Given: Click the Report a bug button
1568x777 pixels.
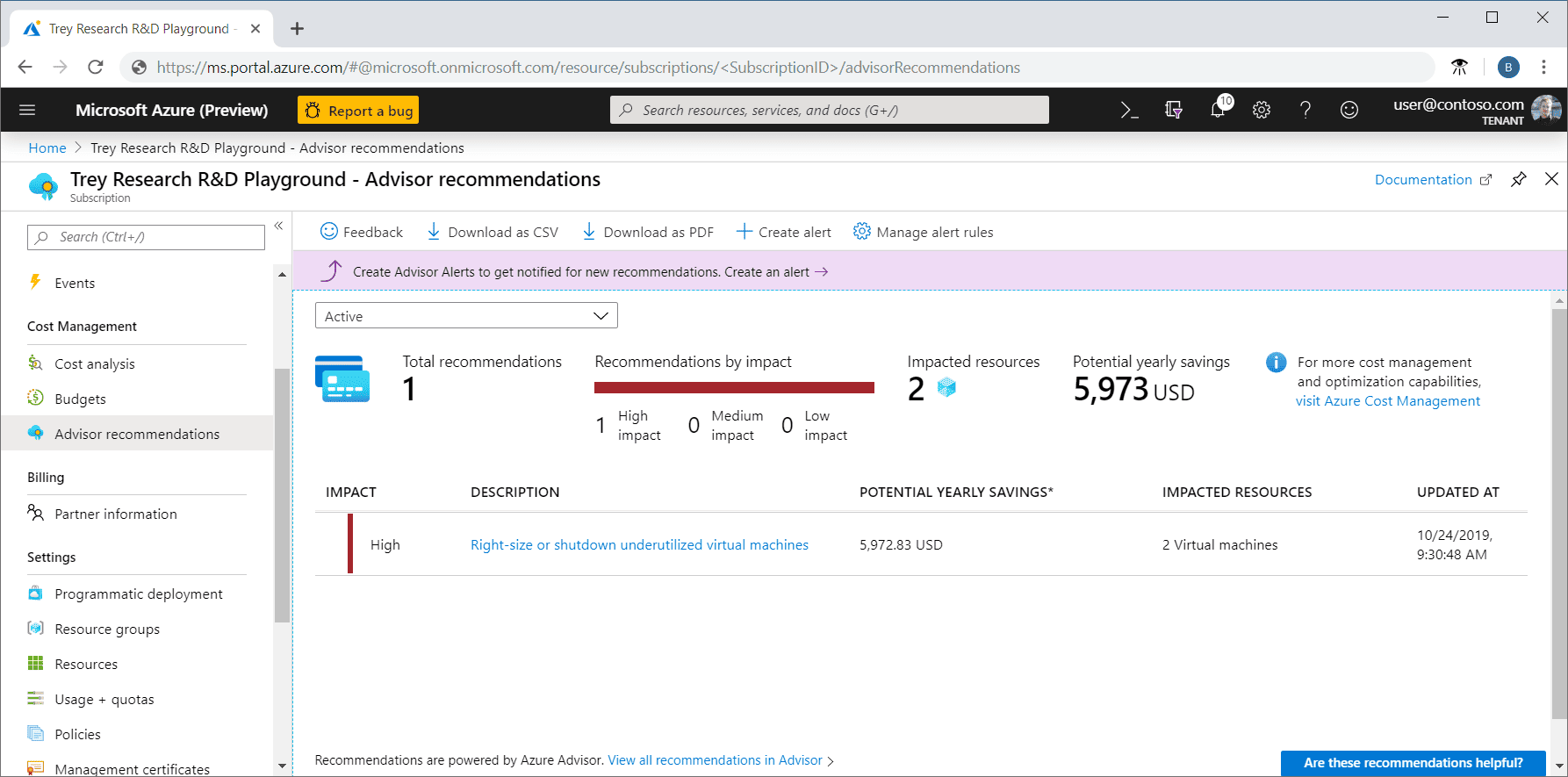Looking at the screenshot, I should click(358, 111).
